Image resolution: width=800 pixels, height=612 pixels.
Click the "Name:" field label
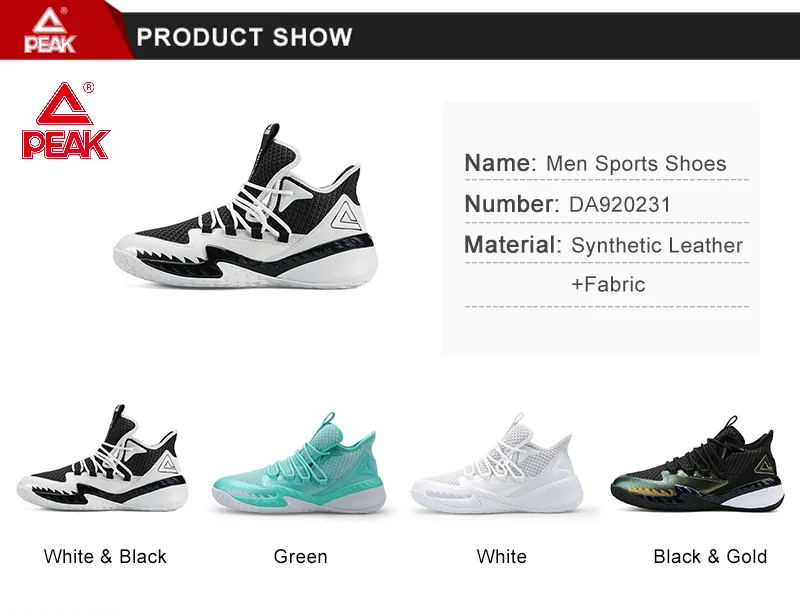(501, 163)
